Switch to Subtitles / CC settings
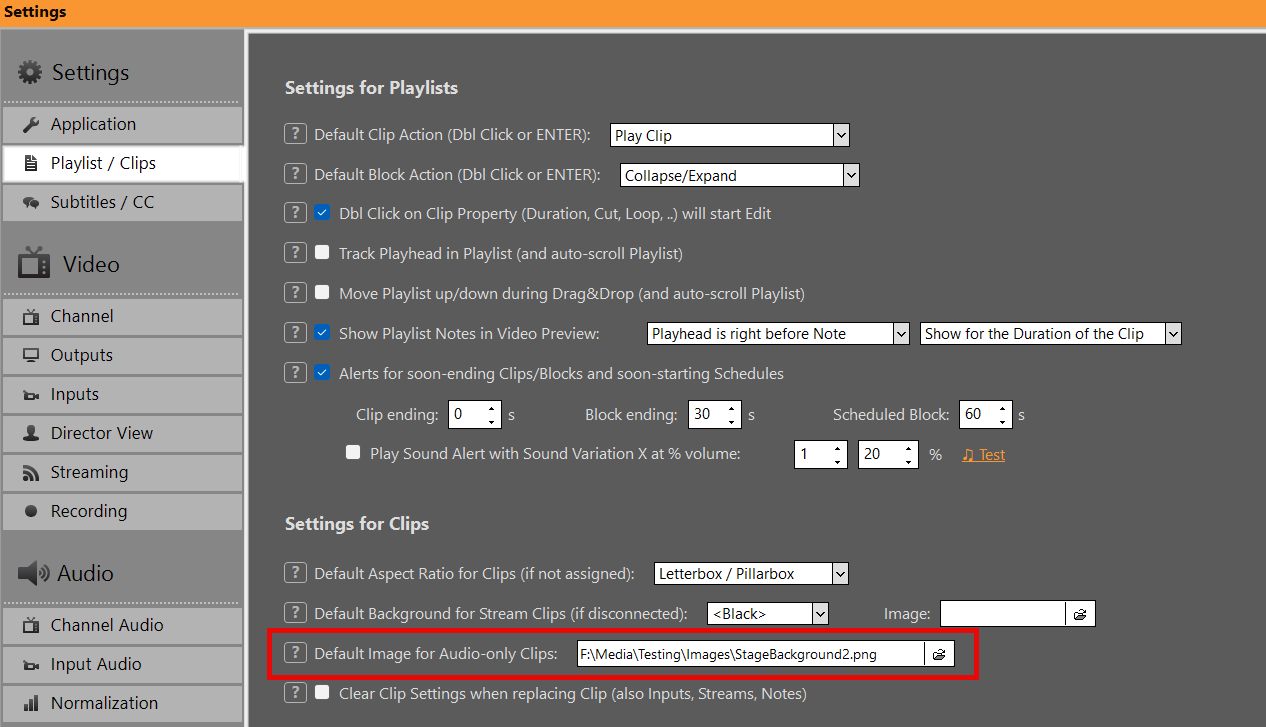The image size is (1266, 727). tap(122, 202)
